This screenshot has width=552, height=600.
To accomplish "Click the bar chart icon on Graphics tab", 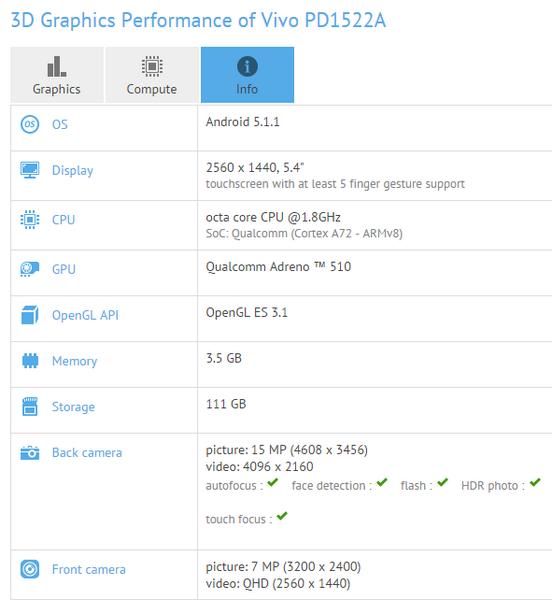I will coord(57,67).
